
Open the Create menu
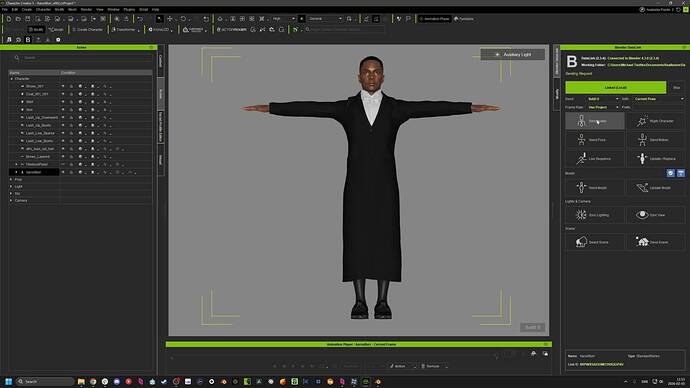[x=27, y=9]
